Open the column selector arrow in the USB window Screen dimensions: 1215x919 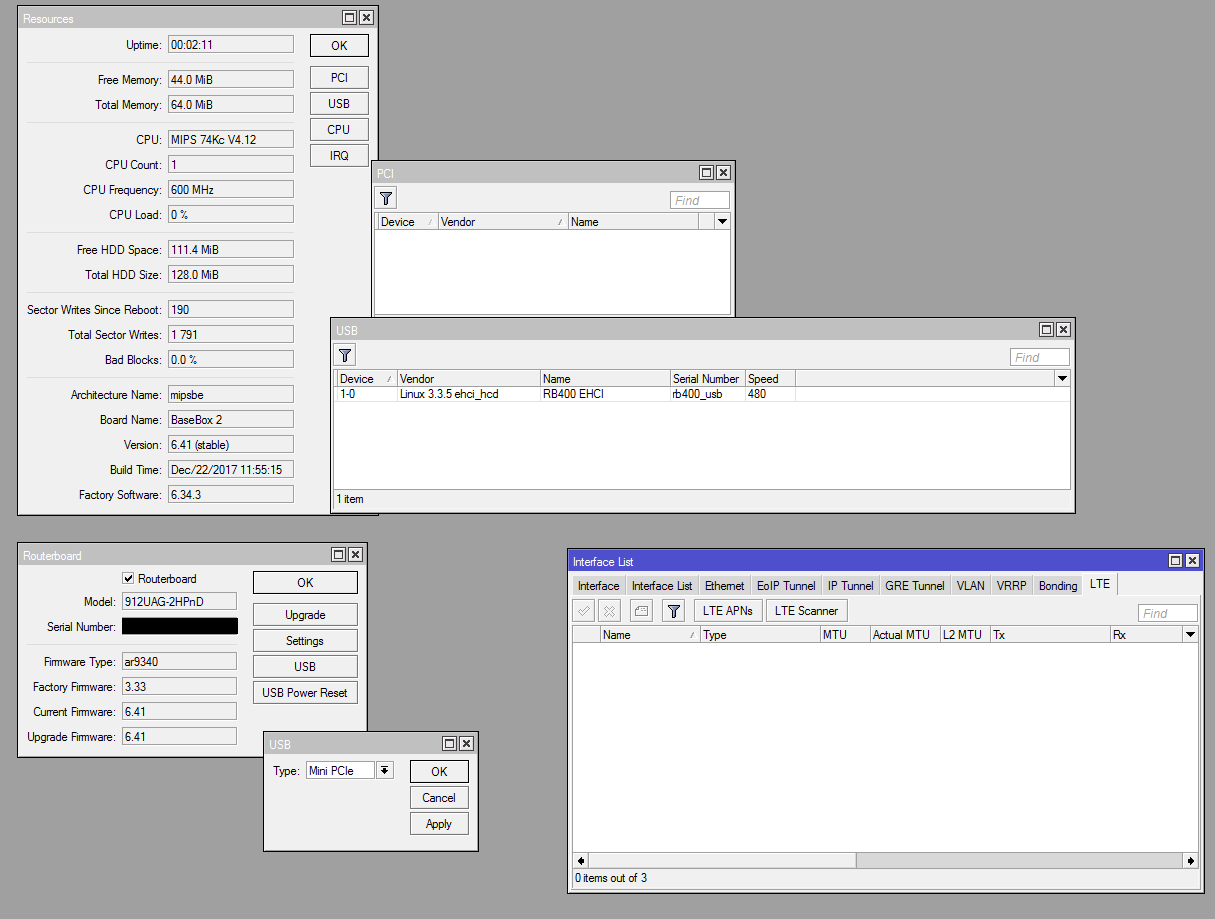1062,378
